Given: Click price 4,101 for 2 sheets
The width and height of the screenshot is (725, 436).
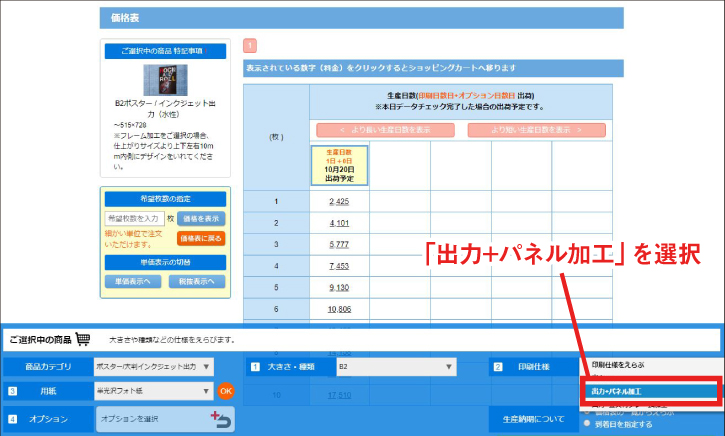Looking at the screenshot, I should (339, 223).
